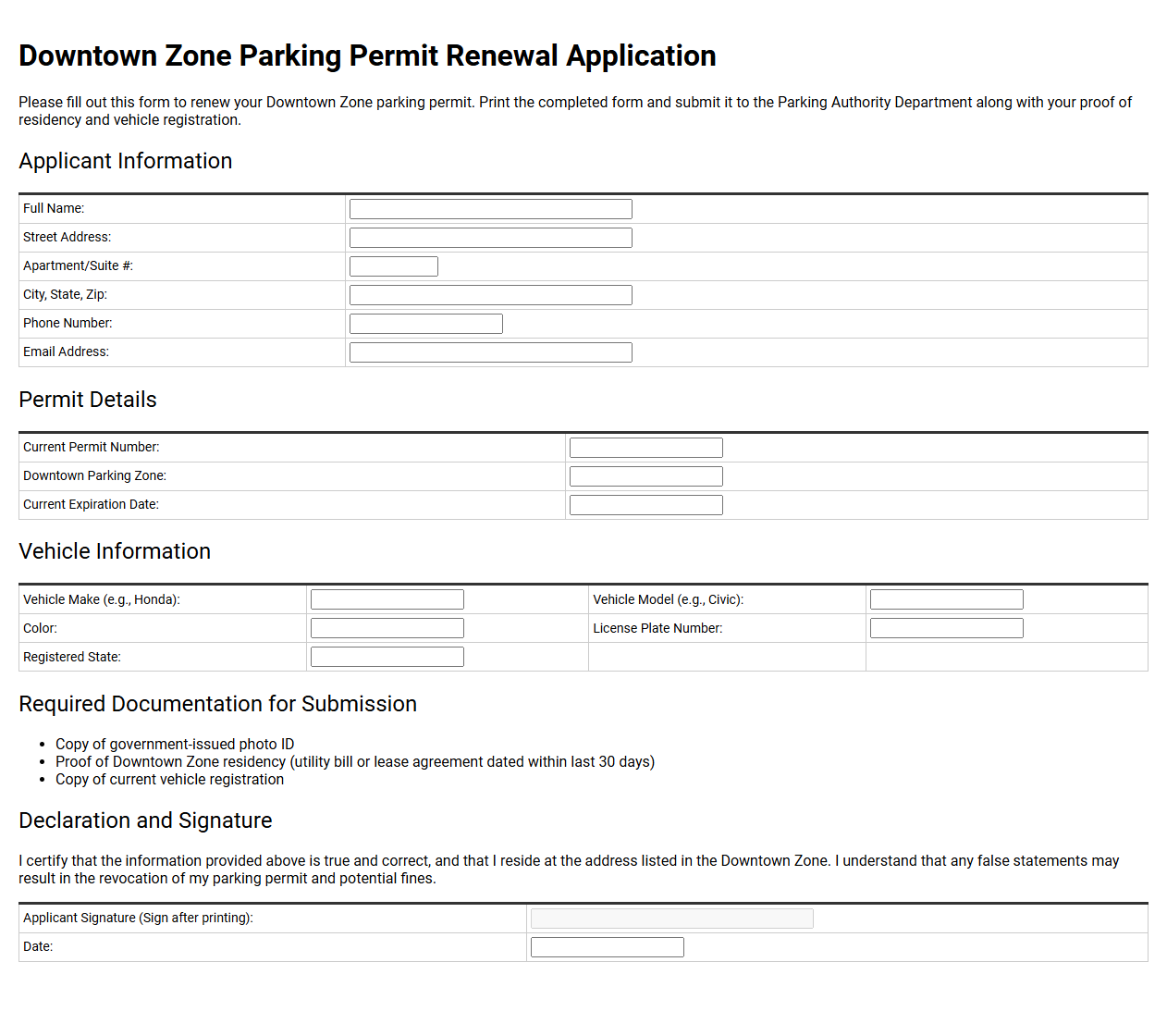1167x1036 pixels.
Task: Click the disabled Applicant Signature field
Action: click(x=672, y=919)
